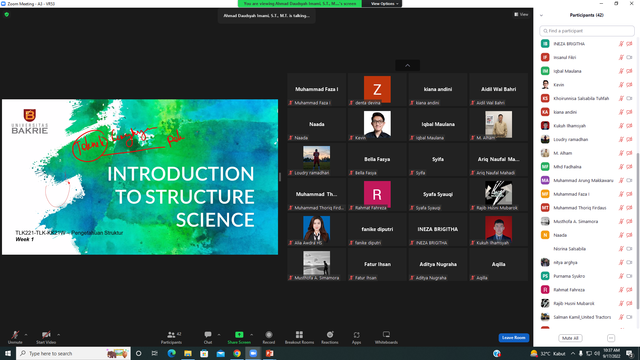Image resolution: width=640 pixels, height=360 pixels.
Task: Click the Cortana circle icon on taskbar
Action: click(138, 353)
